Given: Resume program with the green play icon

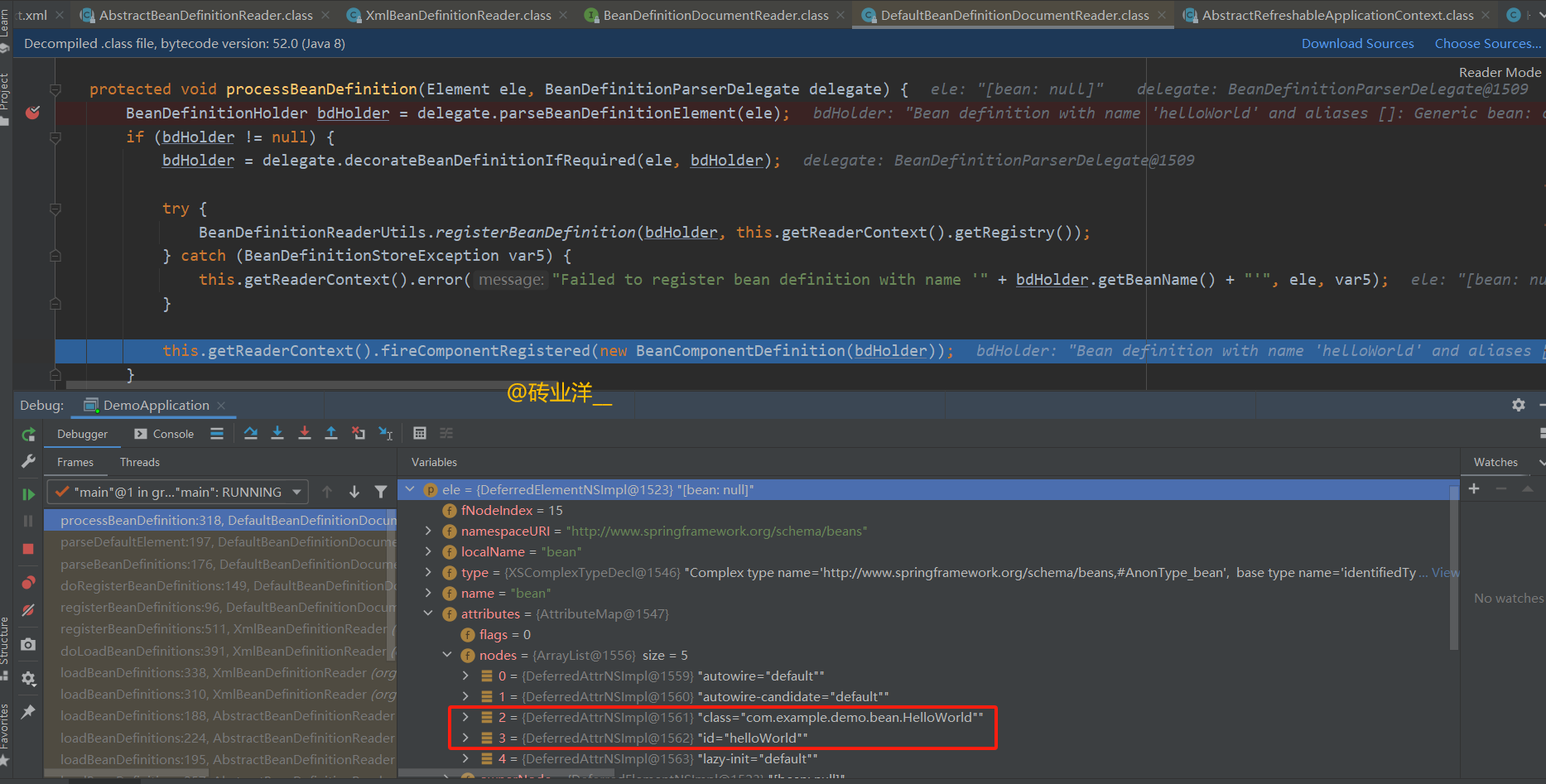Looking at the screenshot, I should click(28, 494).
